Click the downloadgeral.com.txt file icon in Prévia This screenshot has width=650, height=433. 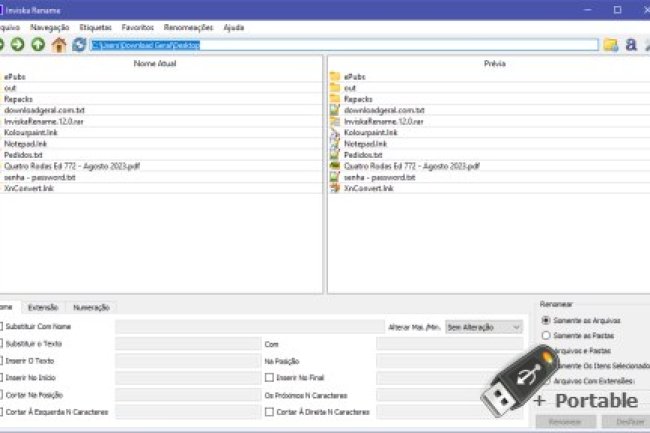[x=335, y=110]
